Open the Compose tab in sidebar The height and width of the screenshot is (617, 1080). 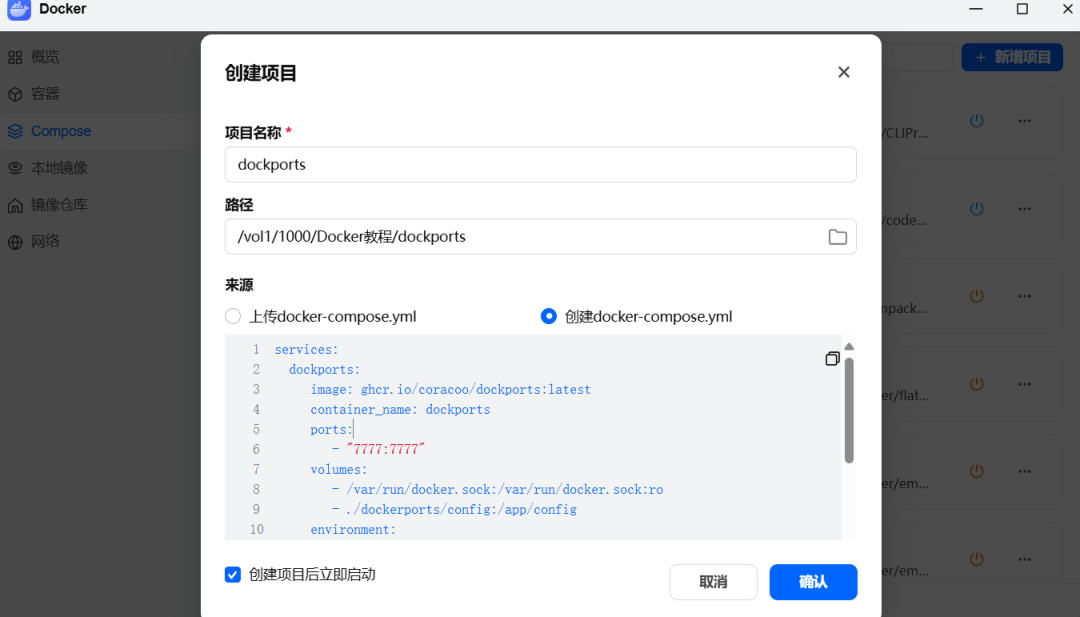pos(60,131)
